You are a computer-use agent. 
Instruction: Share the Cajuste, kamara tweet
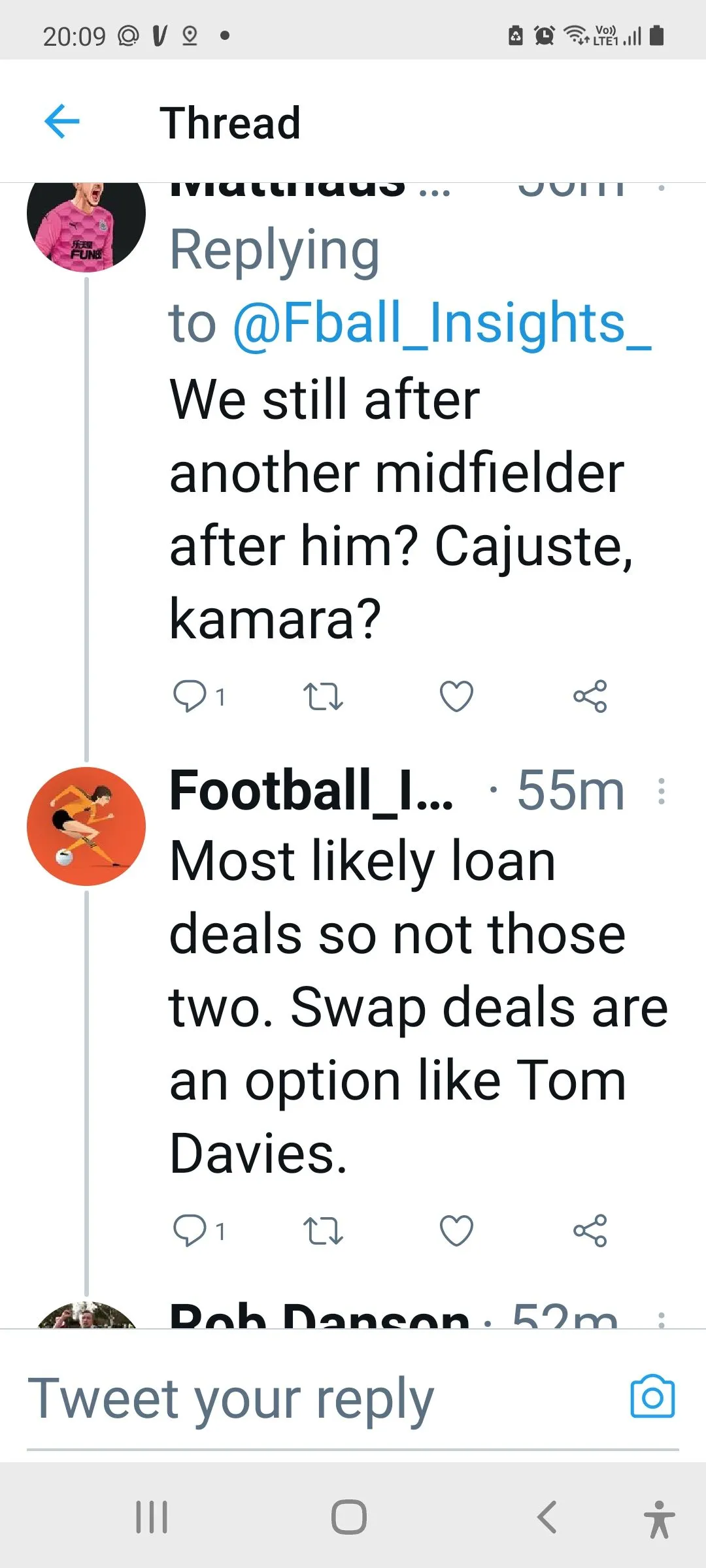[x=590, y=696]
